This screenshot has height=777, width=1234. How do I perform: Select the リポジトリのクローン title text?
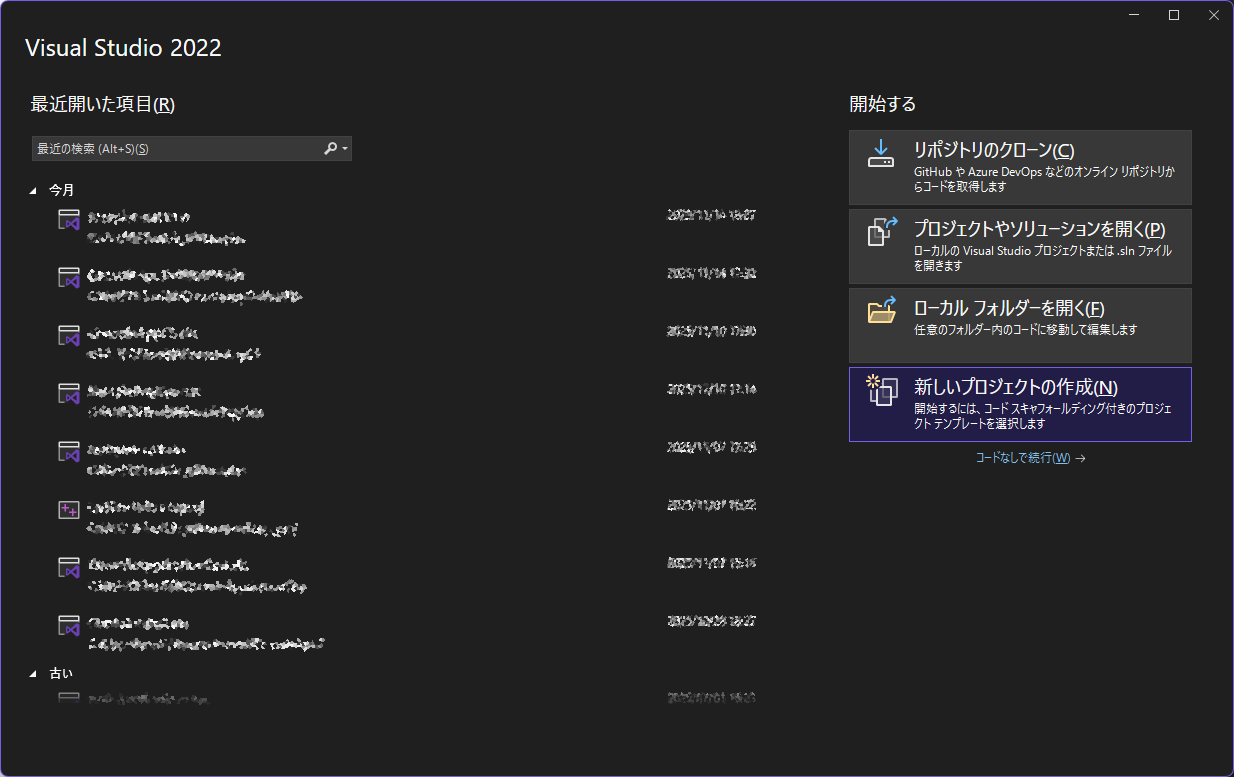993,150
